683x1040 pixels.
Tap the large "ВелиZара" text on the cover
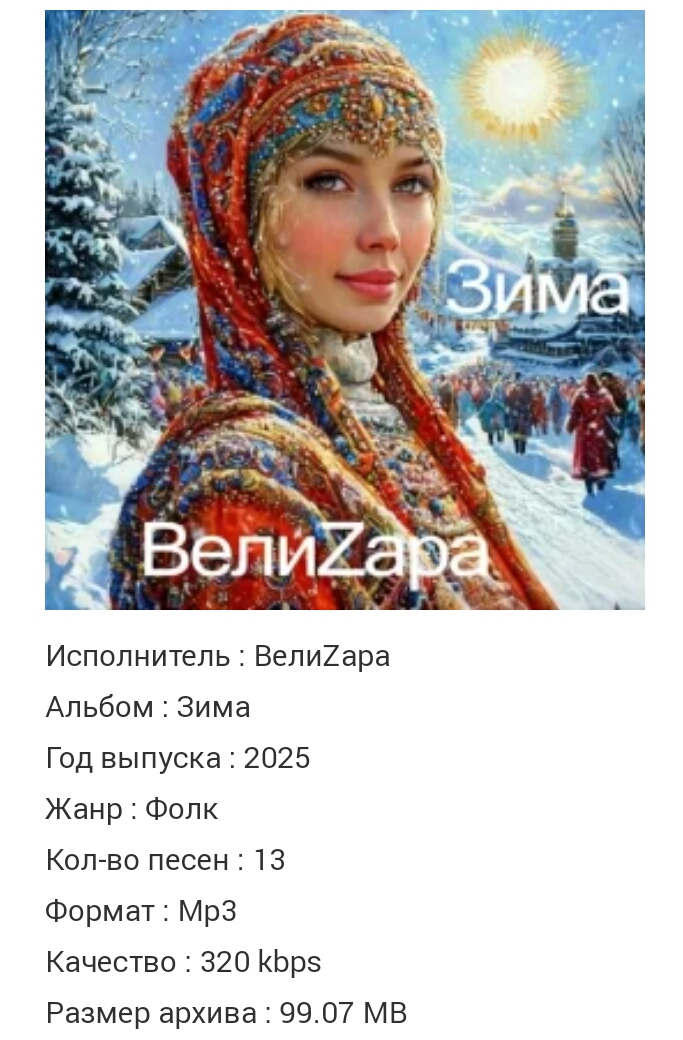coord(314,551)
